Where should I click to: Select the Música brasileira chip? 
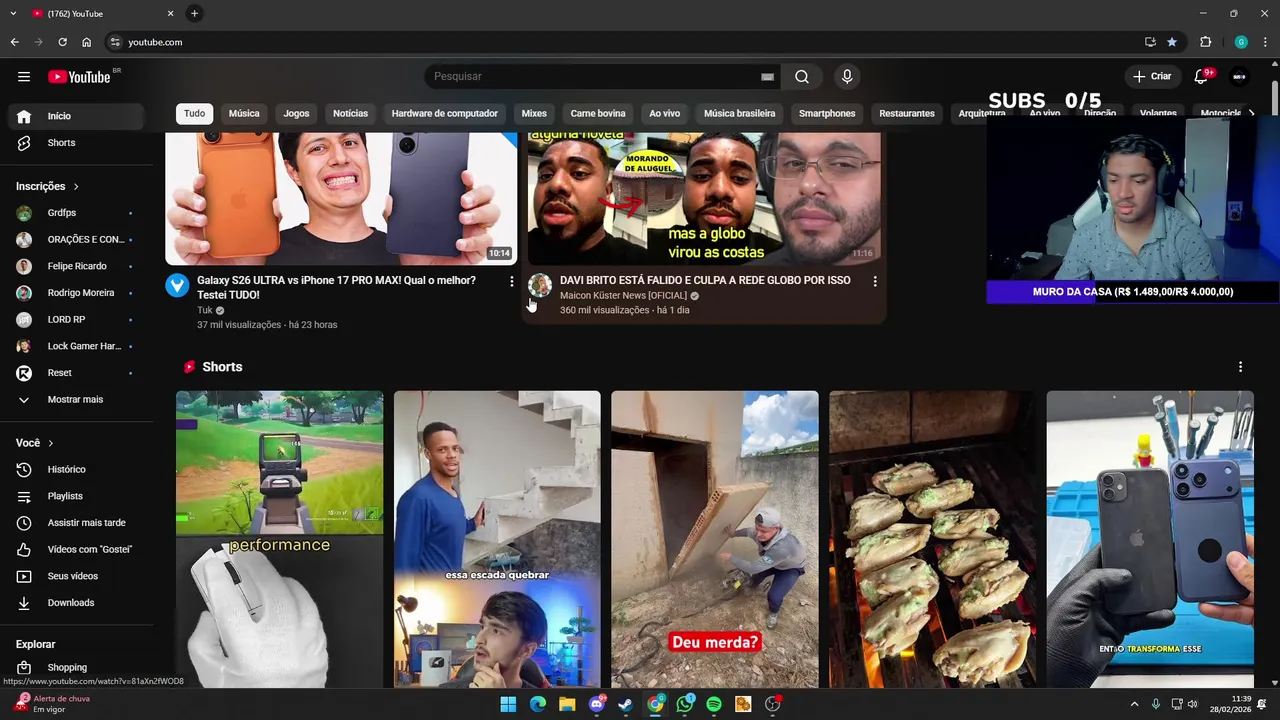click(739, 113)
